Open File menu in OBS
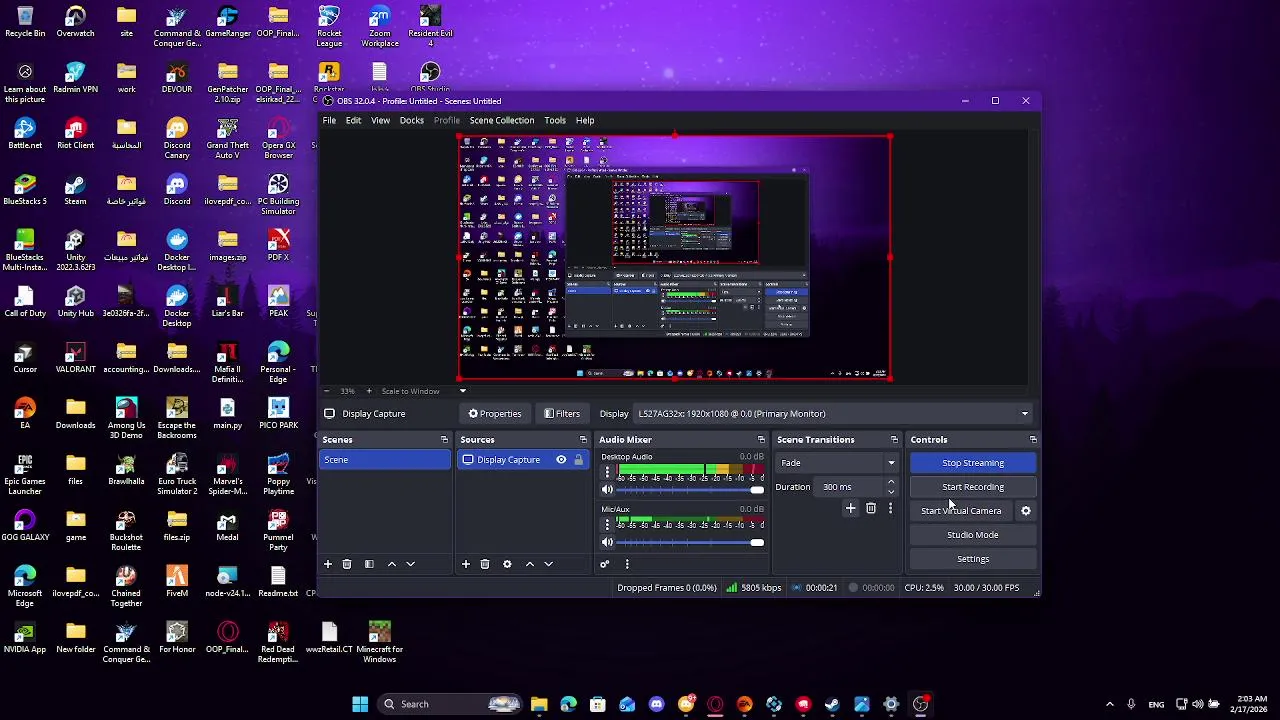Viewport: 1280px width, 720px height. (329, 120)
